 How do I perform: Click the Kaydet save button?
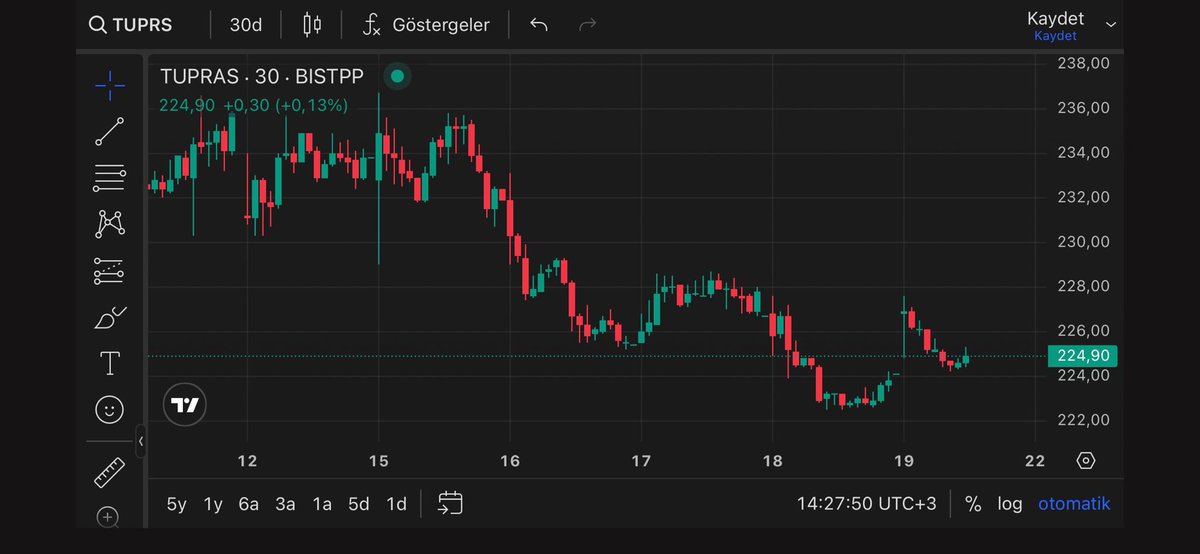click(1056, 25)
